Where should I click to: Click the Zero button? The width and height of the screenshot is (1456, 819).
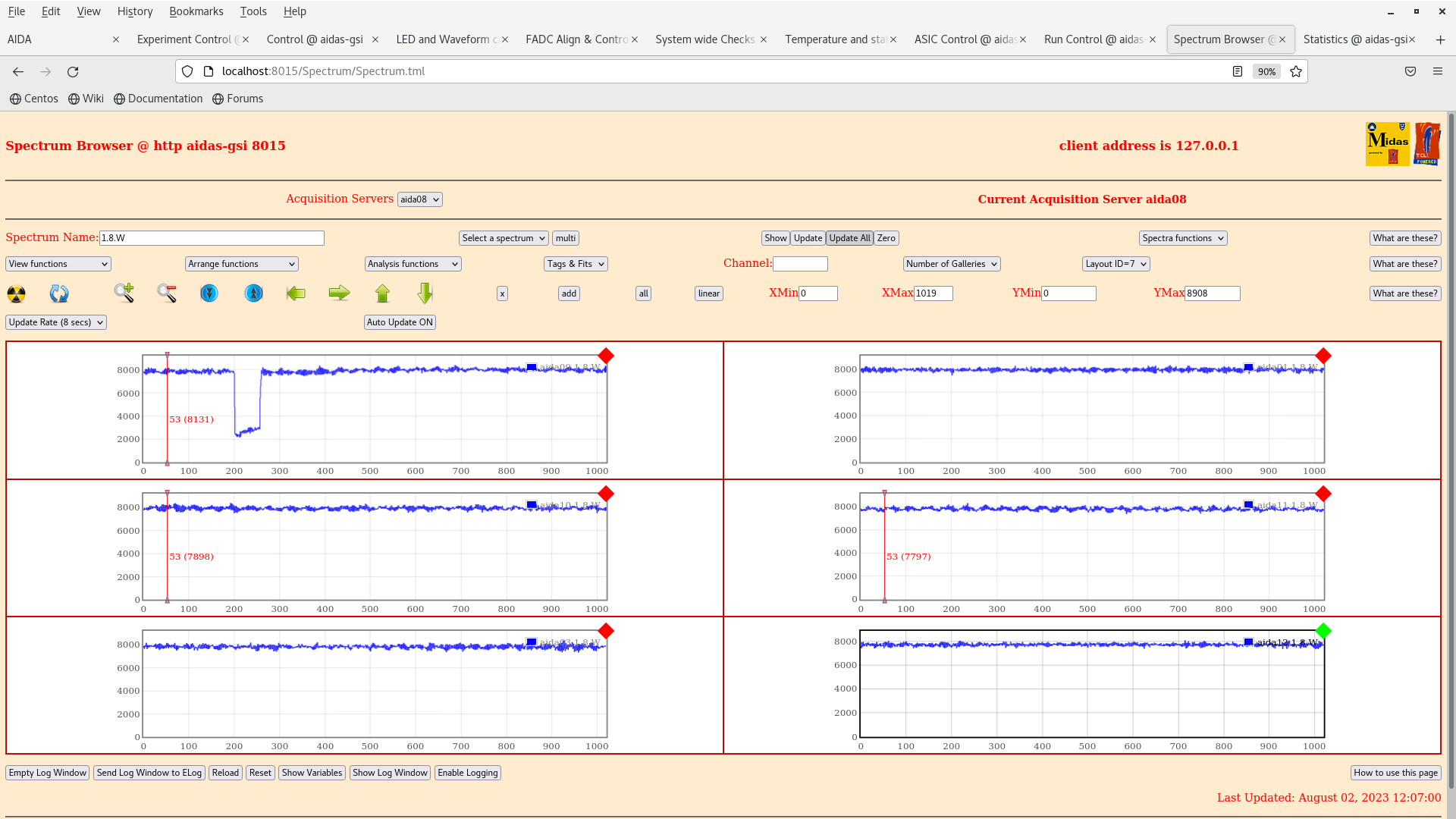(x=886, y=238)
